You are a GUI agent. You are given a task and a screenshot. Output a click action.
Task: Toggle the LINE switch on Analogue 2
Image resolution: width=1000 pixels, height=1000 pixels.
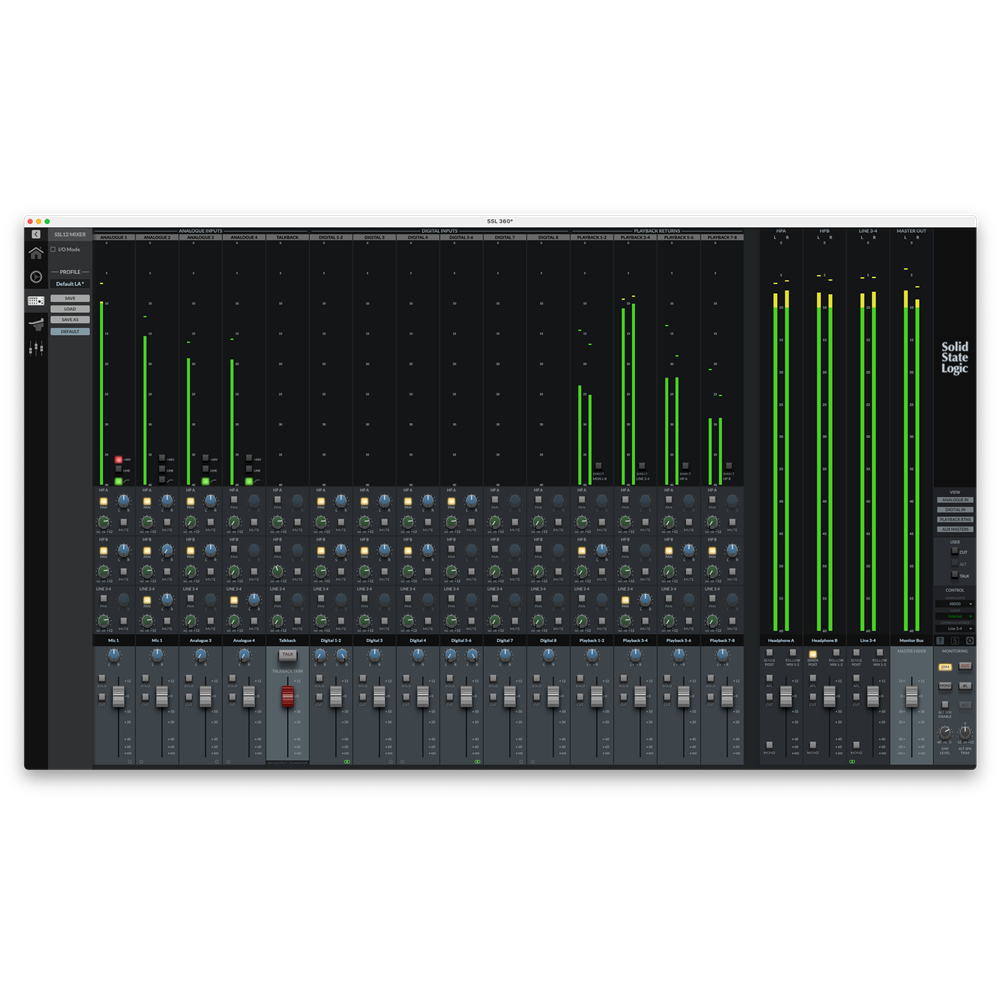pos(162,469)
